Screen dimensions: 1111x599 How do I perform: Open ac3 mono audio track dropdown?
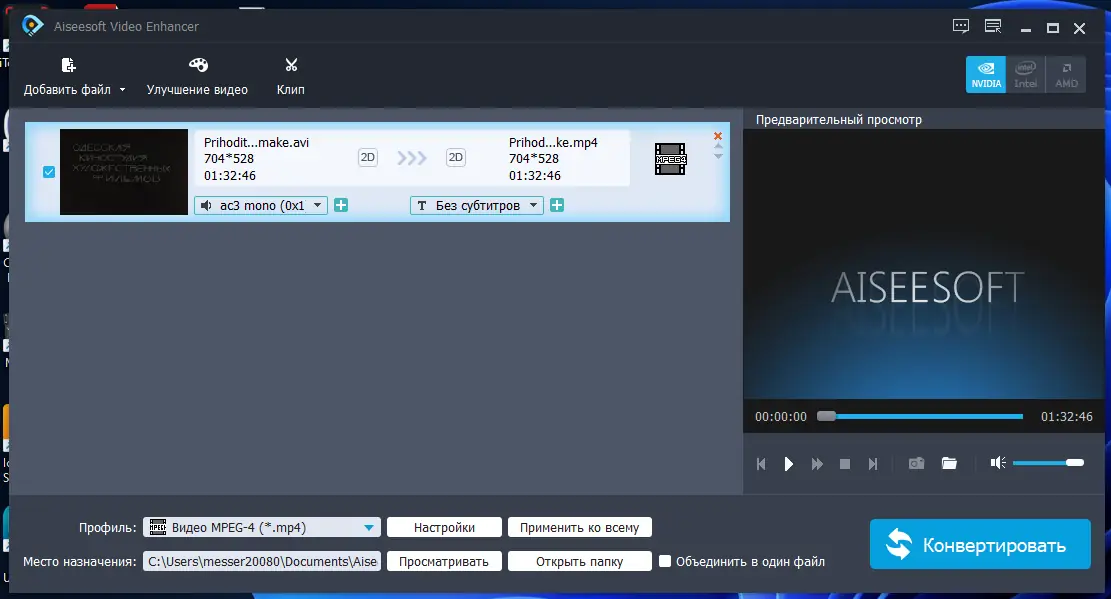point(261,206)
